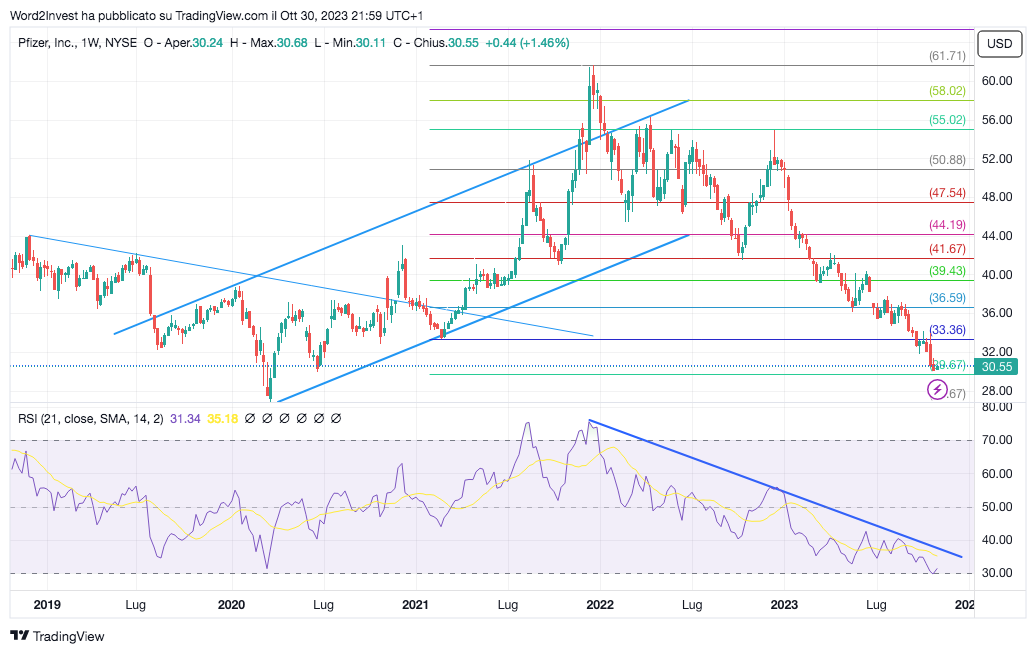Click the closing price value 30.55 in header
1036x653 pixels.
[463, 43]
